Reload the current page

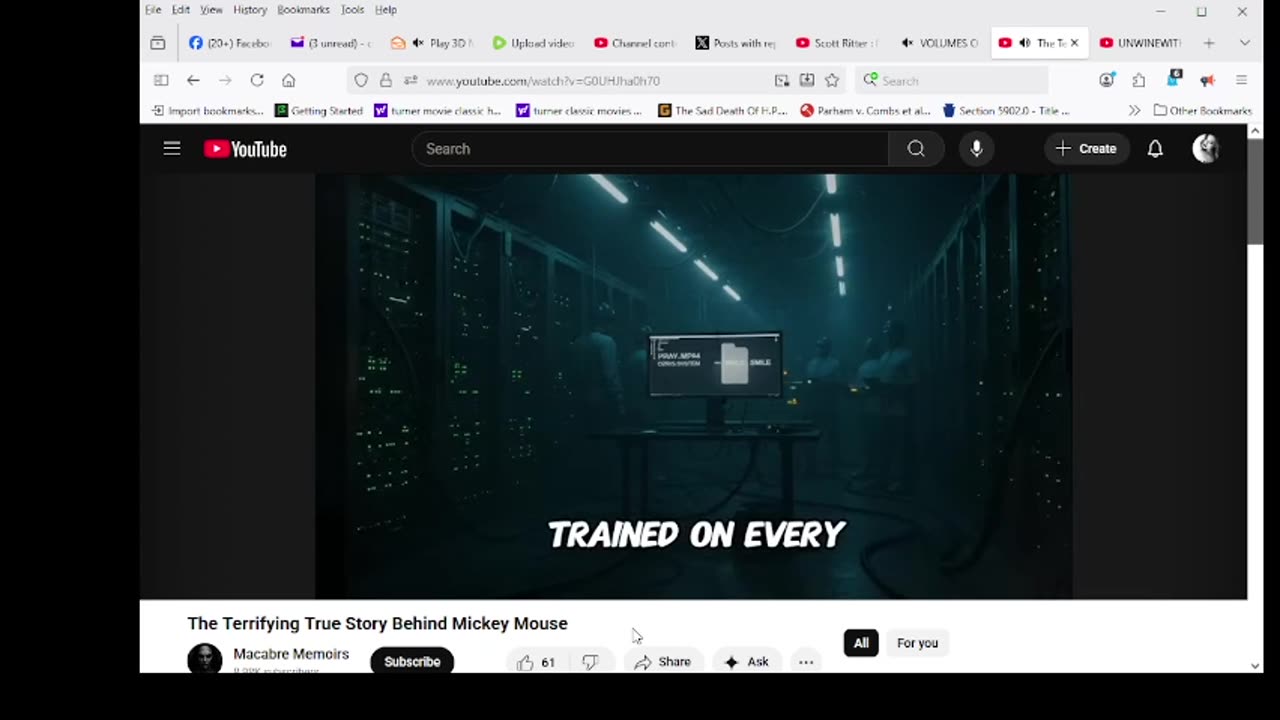pyautogui.click(x=257, y=80)
